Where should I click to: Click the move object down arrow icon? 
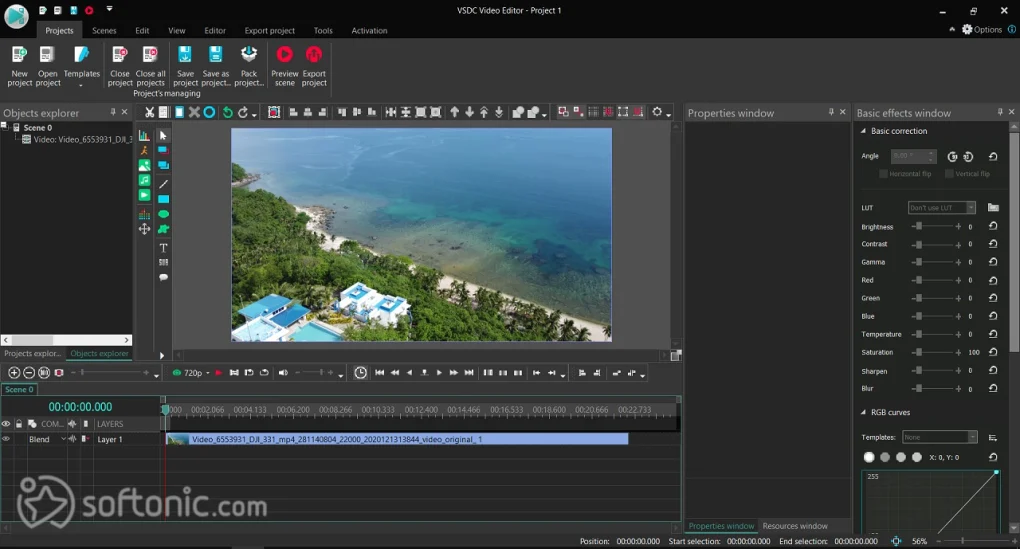click(x=469, y=113)
